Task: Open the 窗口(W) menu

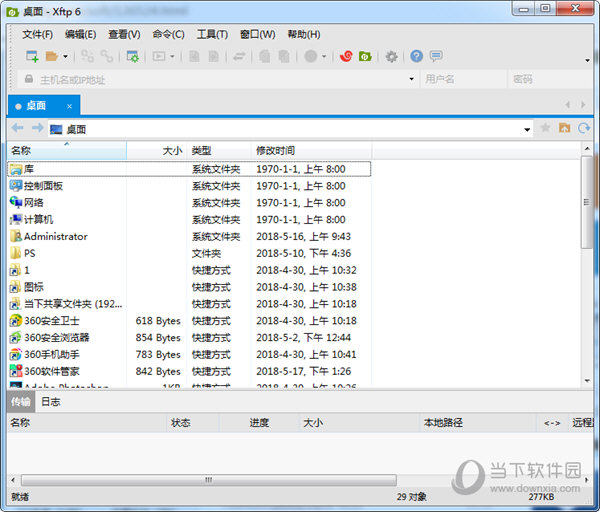Action: [x=258, y=34]
